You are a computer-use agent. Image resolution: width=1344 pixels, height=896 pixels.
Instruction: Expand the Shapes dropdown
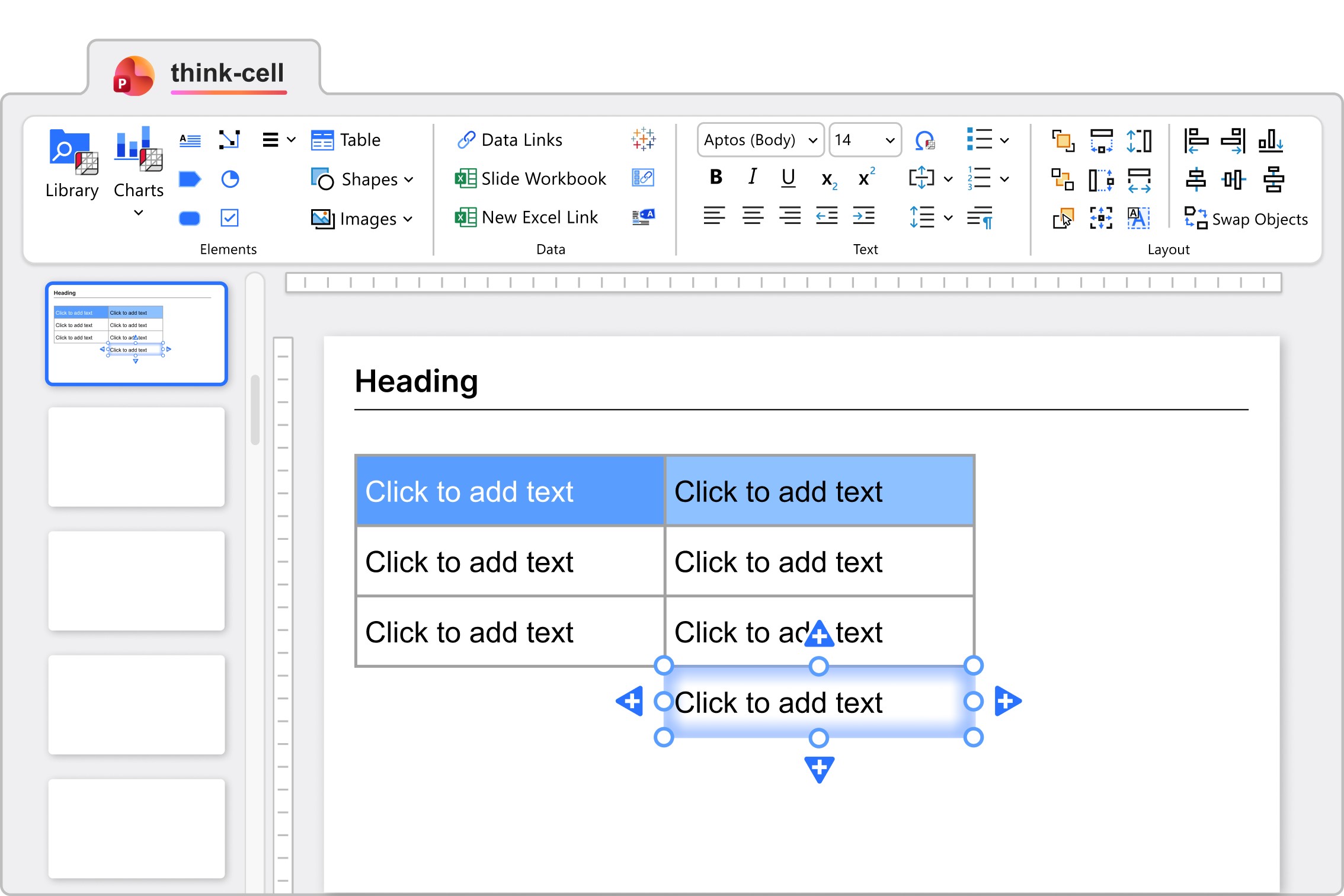coord(362,179)
